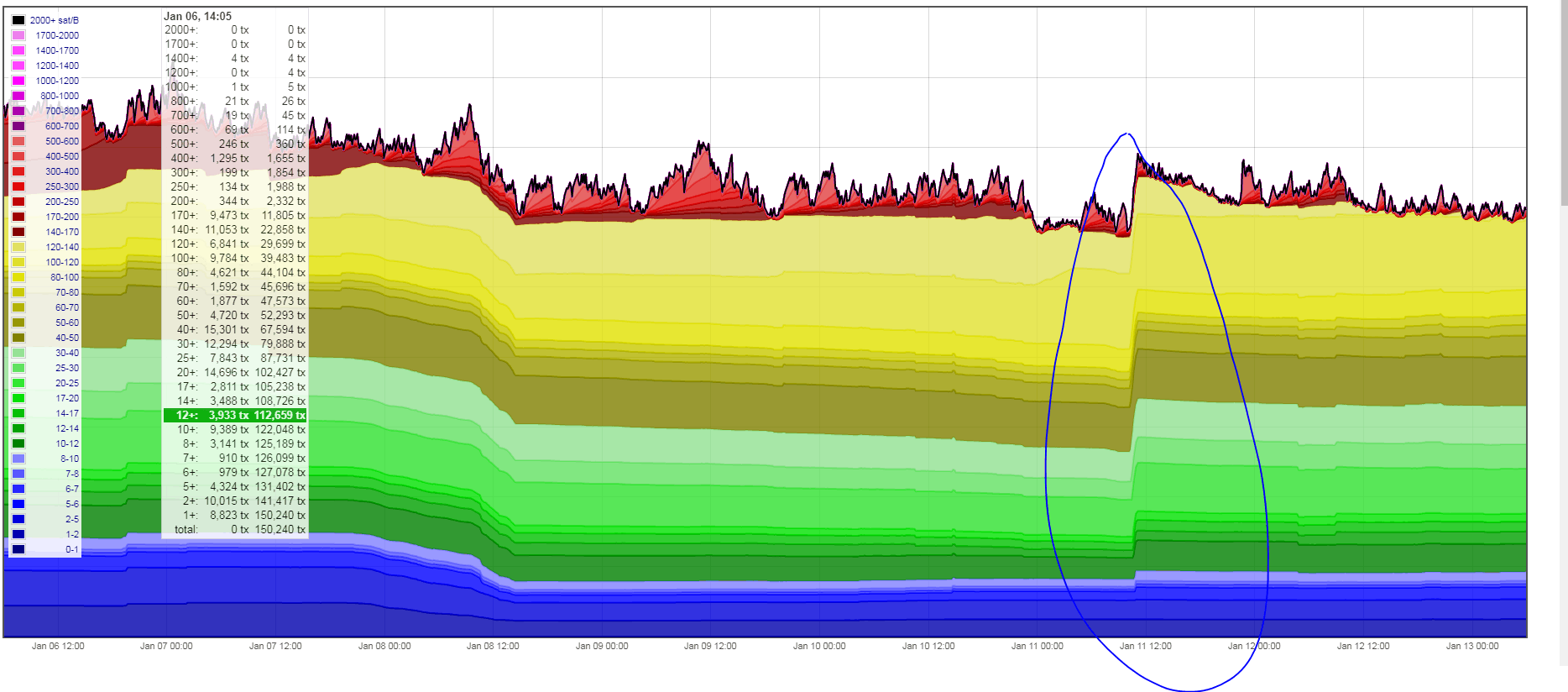Select the 80-100 yellow legend swatch
Screen dimensions: 1568x692
click(18, 277)
